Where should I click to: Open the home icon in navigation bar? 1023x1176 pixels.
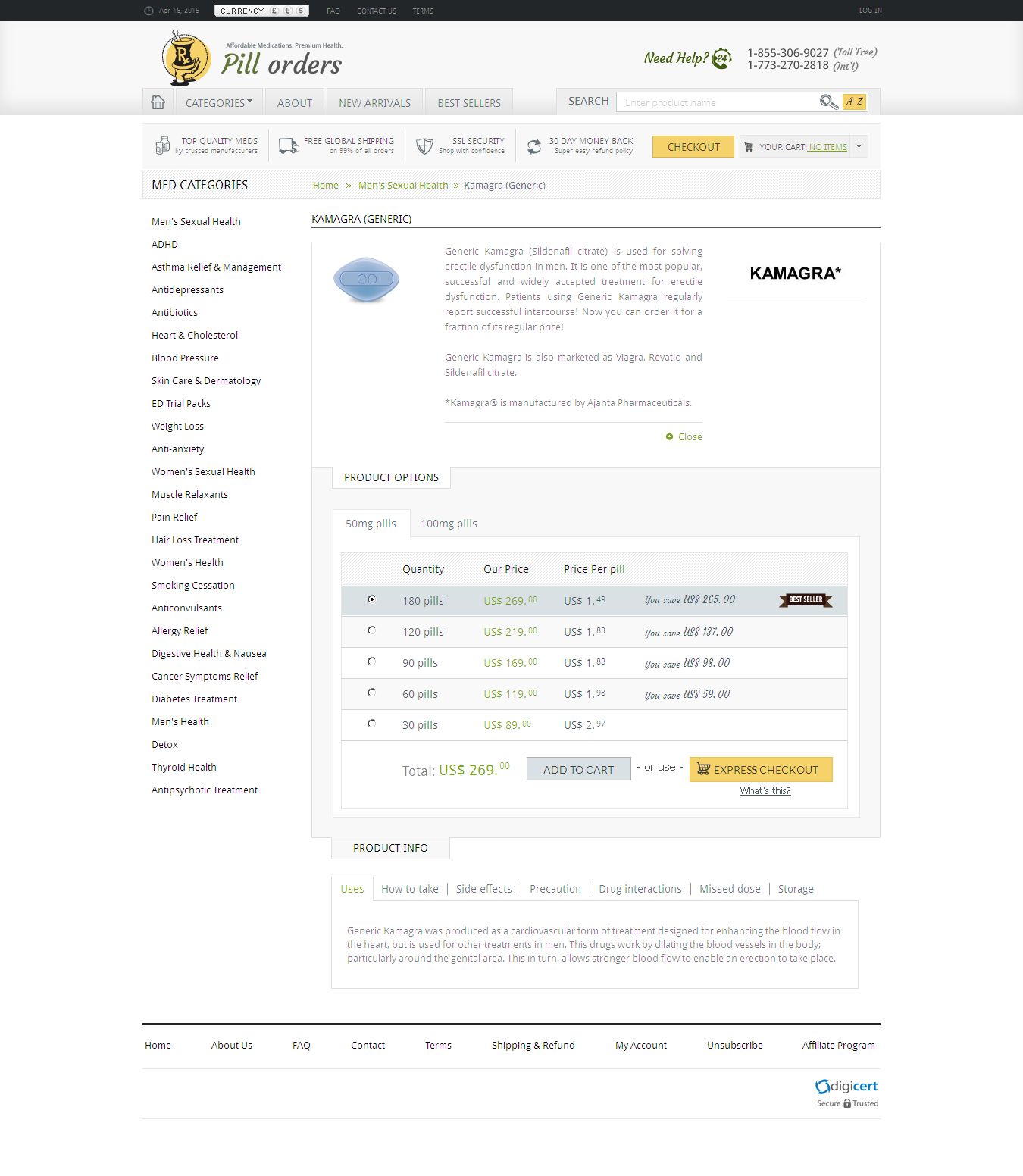point(158,102)
